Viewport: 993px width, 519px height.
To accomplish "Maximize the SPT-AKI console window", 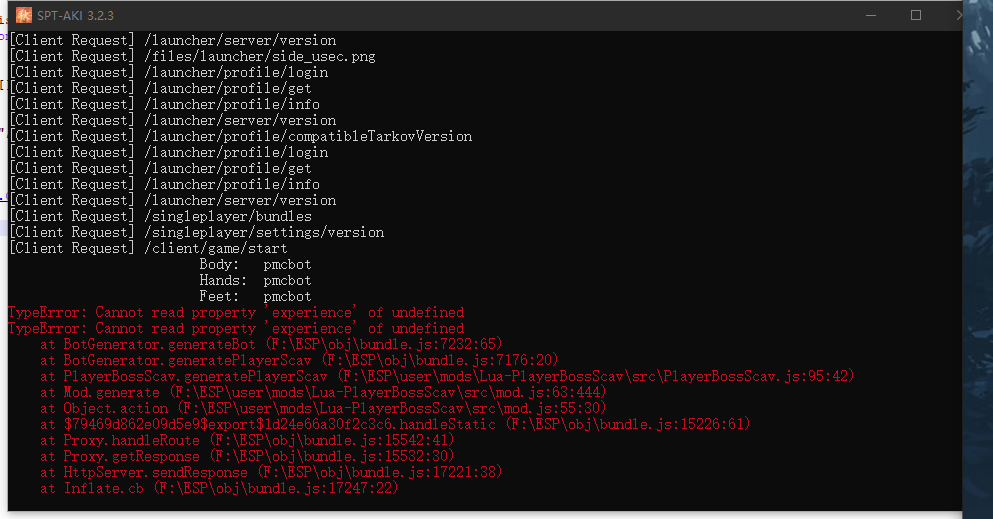I will (x=915, y=15).
